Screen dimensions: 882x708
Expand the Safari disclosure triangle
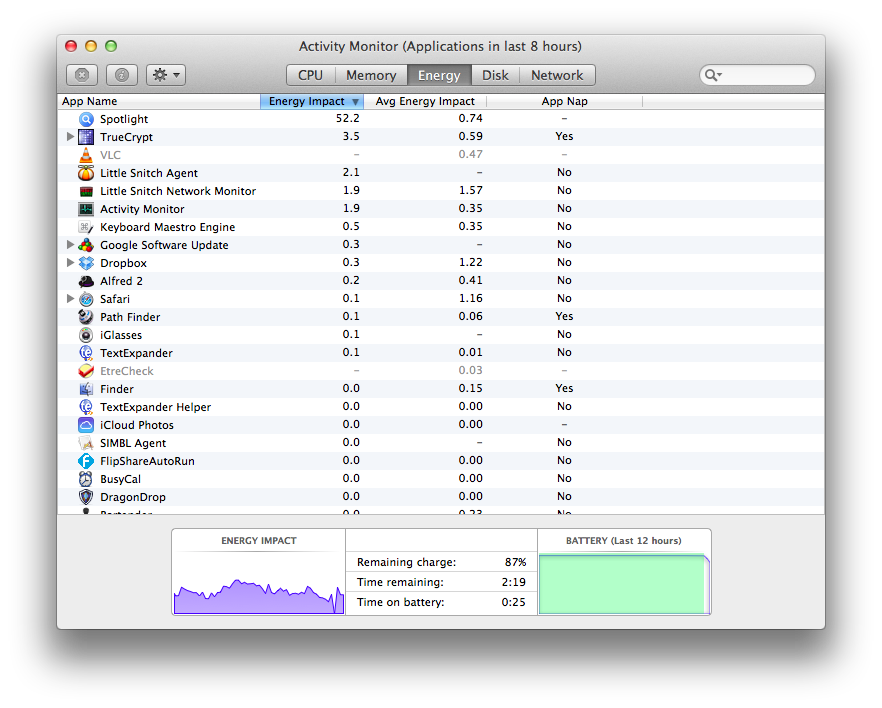(70, 298)
